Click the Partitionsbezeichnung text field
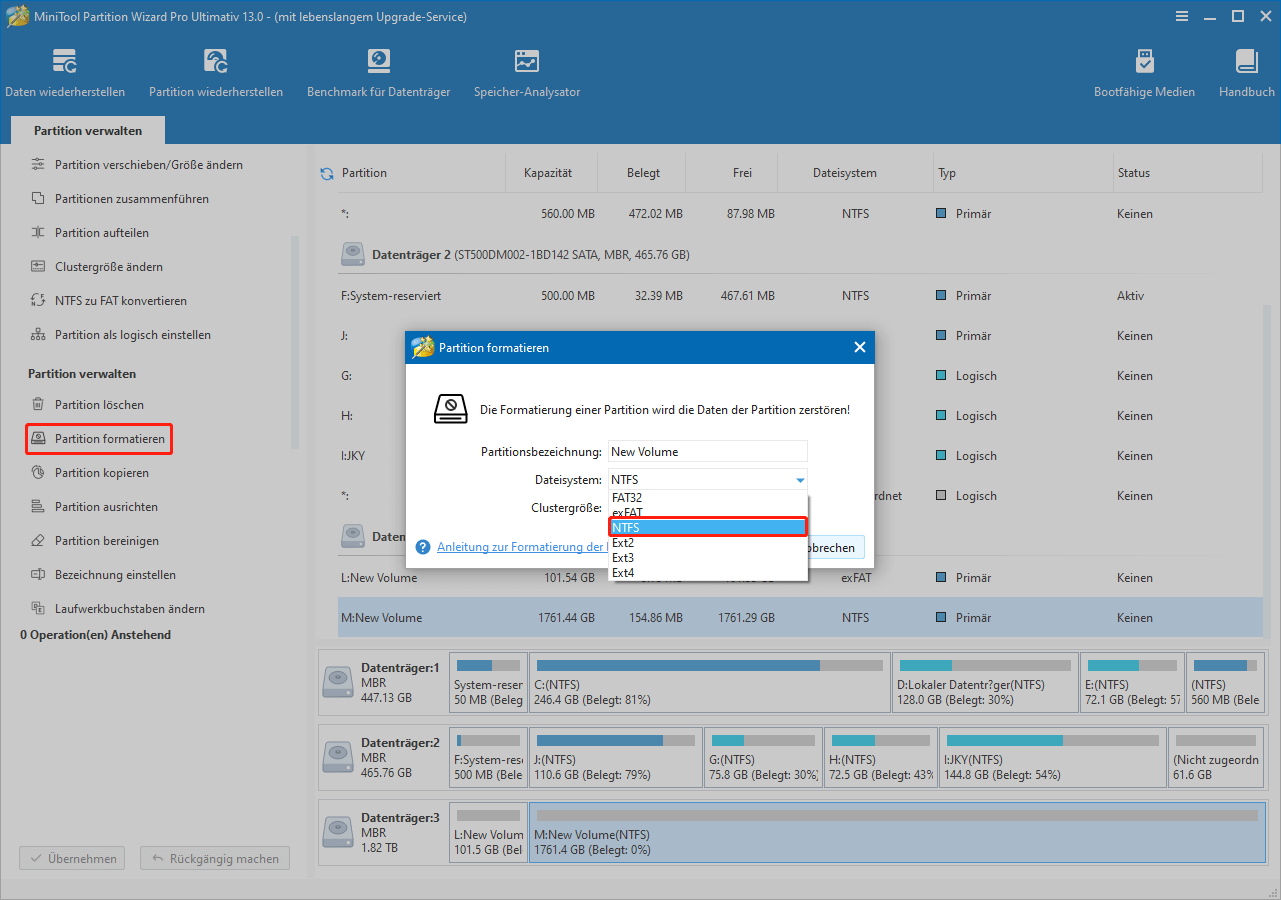The image size is (1281, 900). point(707,452)
